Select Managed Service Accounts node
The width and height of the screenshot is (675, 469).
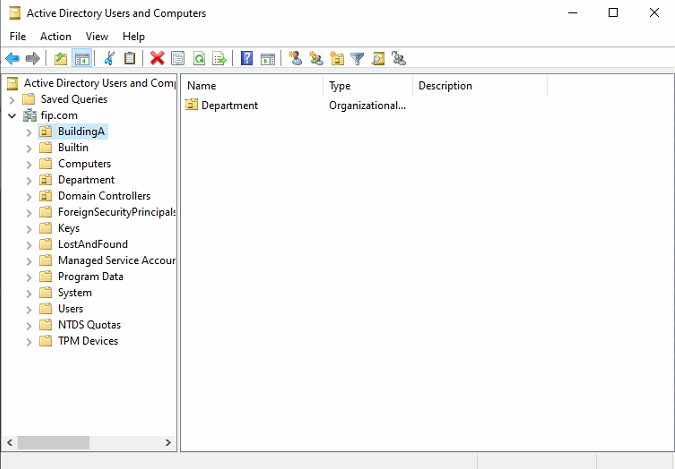click(117, 260)
